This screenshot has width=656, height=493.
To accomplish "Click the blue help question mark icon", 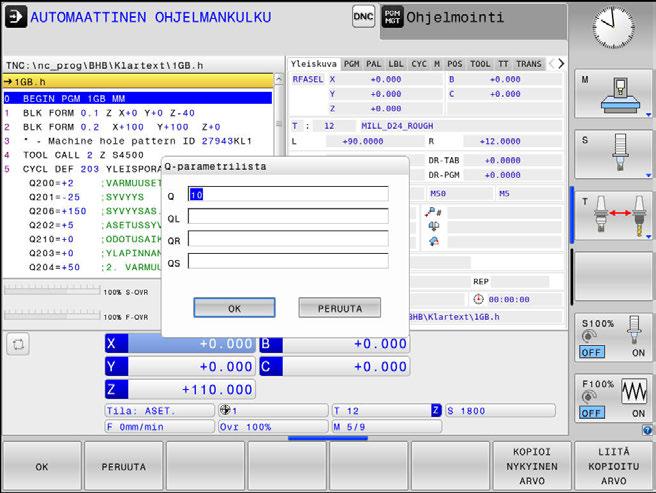I will coord(647,430).
